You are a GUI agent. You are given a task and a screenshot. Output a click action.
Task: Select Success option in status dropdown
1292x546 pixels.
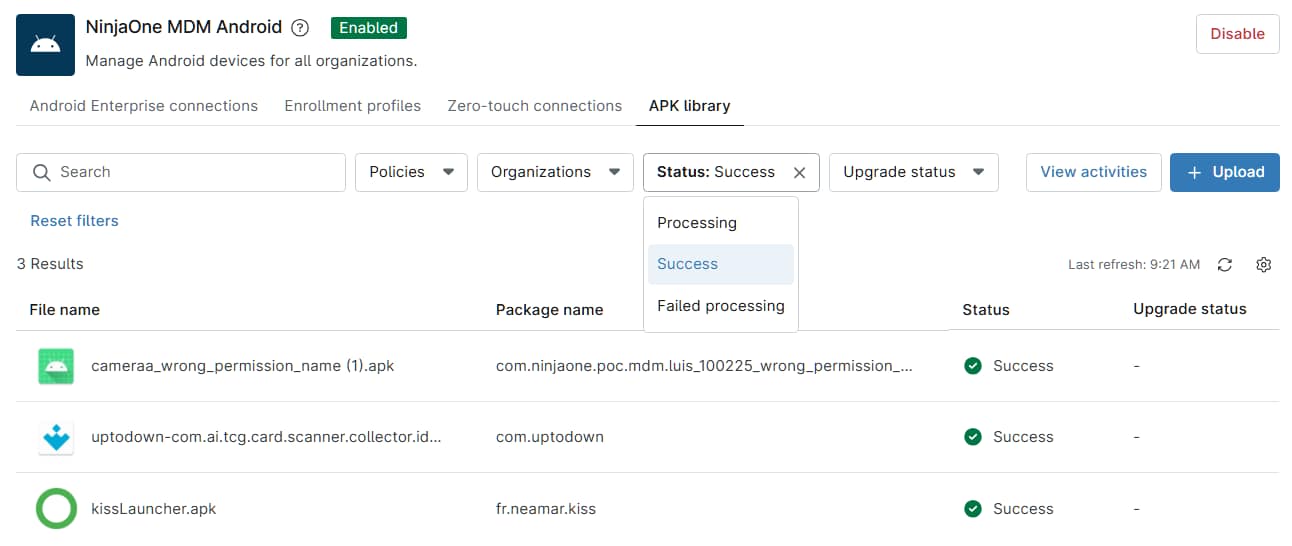pos(721,264)
